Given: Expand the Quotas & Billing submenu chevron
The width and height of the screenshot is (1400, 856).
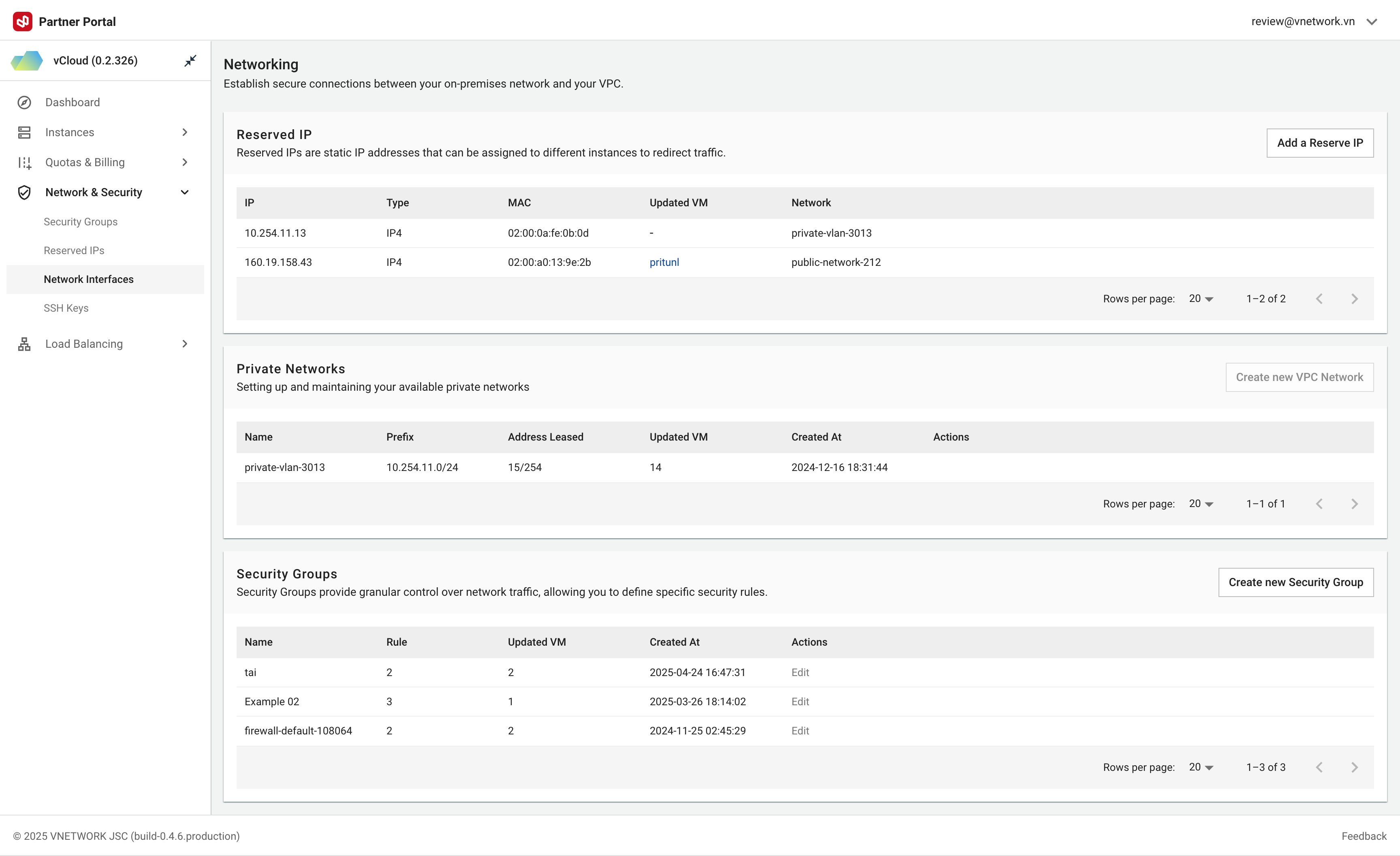Looking at the screenshot, I should [x=185, y=163].
